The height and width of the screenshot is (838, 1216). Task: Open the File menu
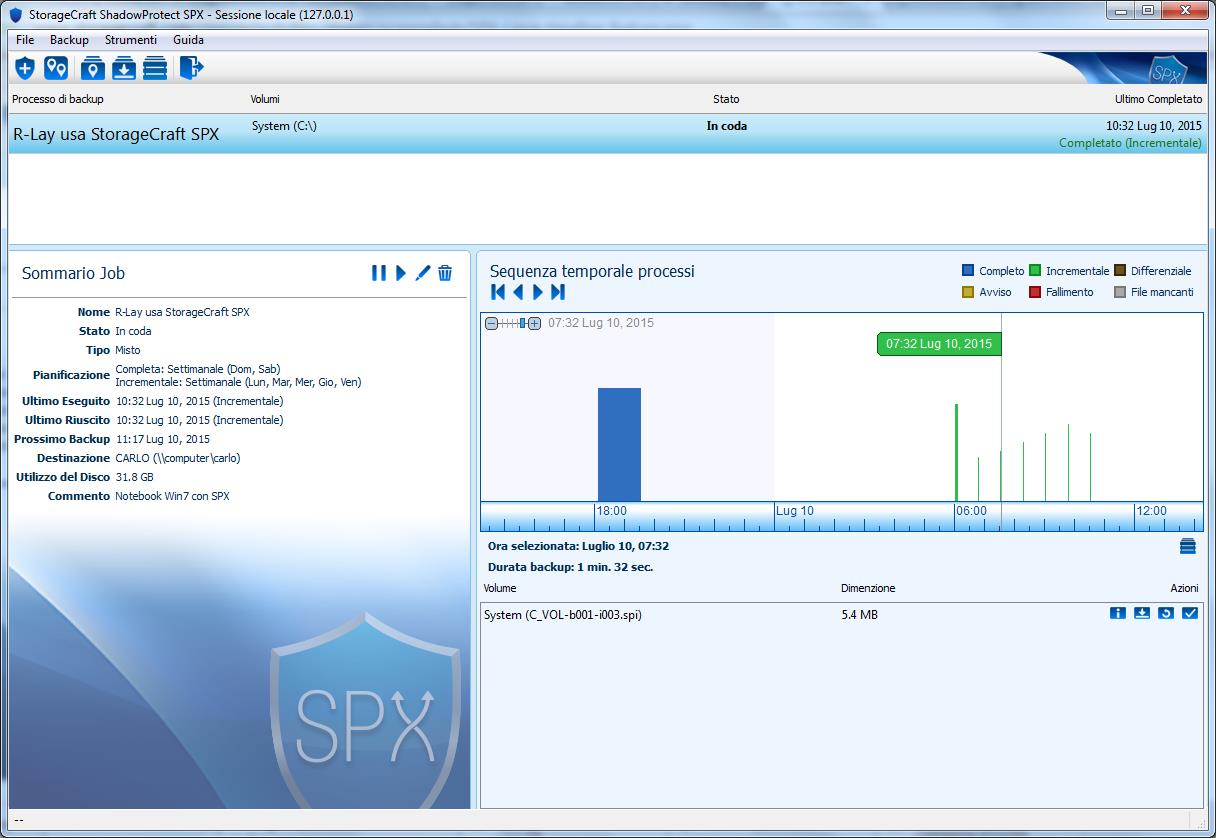coord(25,40)
